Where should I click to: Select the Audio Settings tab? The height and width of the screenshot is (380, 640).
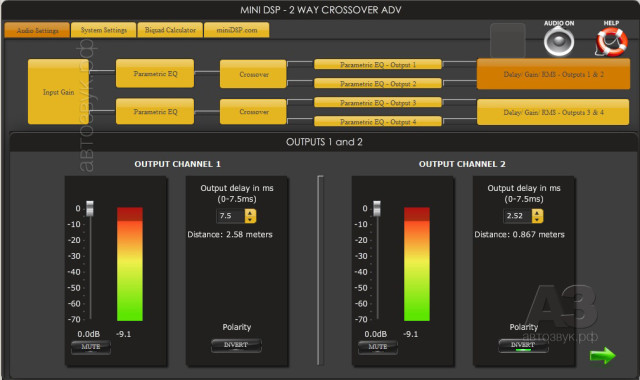(37, 30)
